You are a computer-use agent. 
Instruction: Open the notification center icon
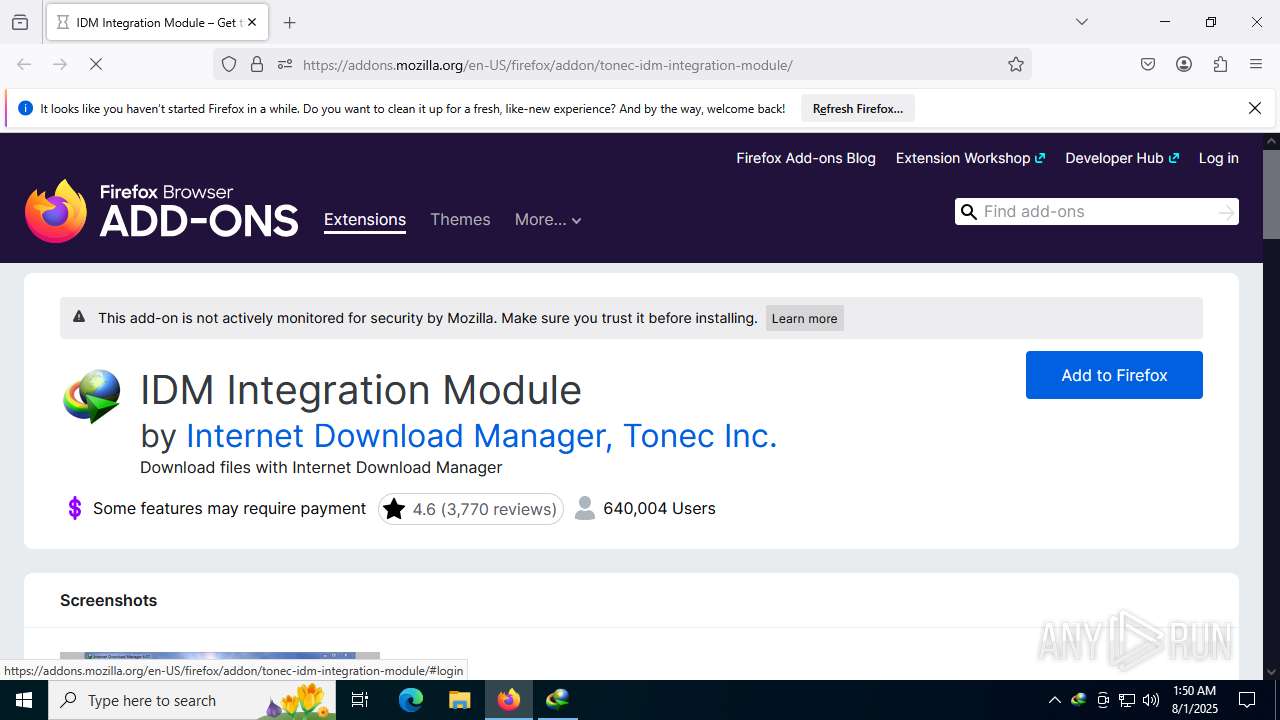pyautogui.click(x=1248, y=700)
